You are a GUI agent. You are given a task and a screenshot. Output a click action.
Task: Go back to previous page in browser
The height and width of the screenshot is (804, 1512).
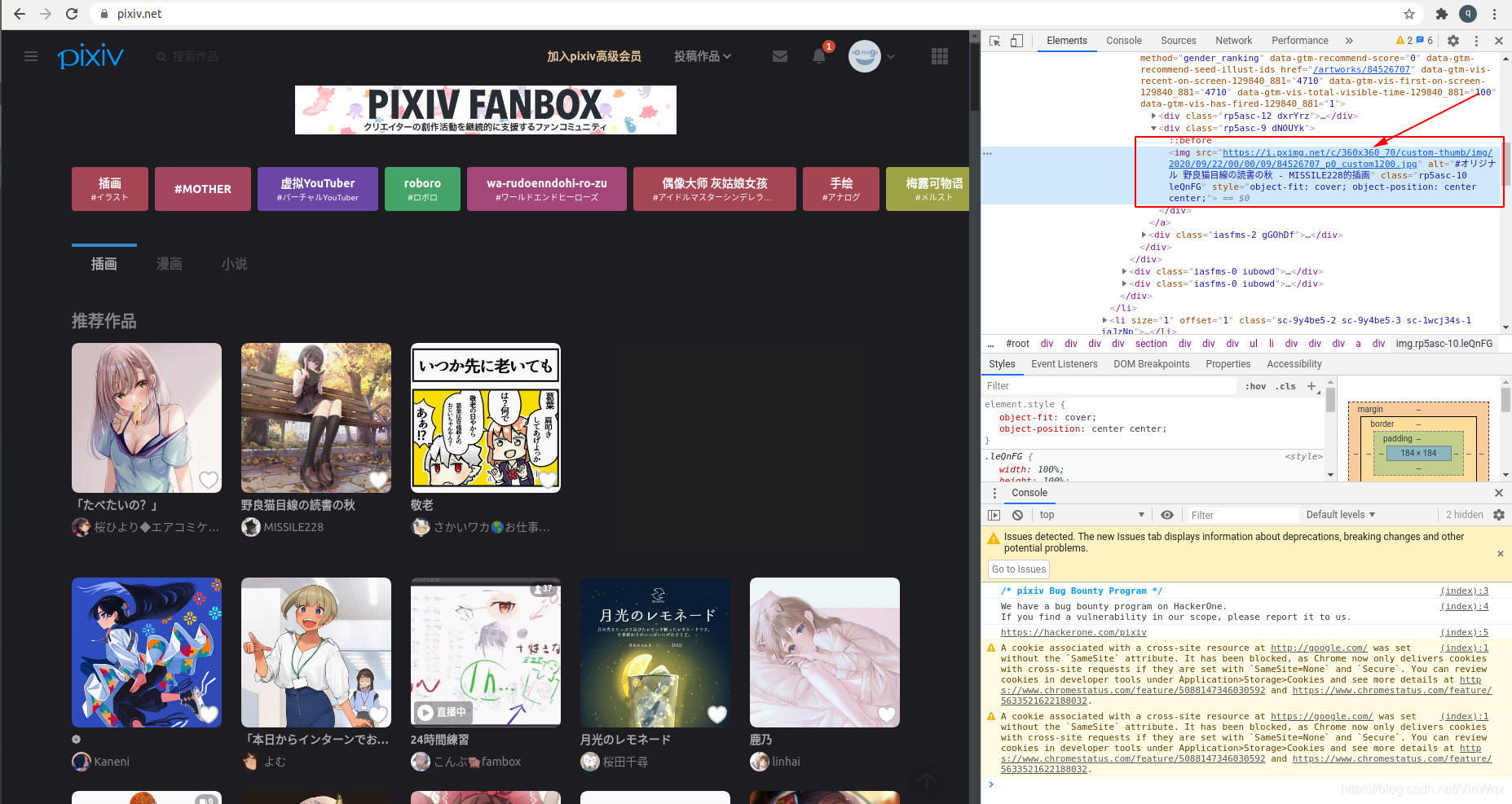point(20,14)
